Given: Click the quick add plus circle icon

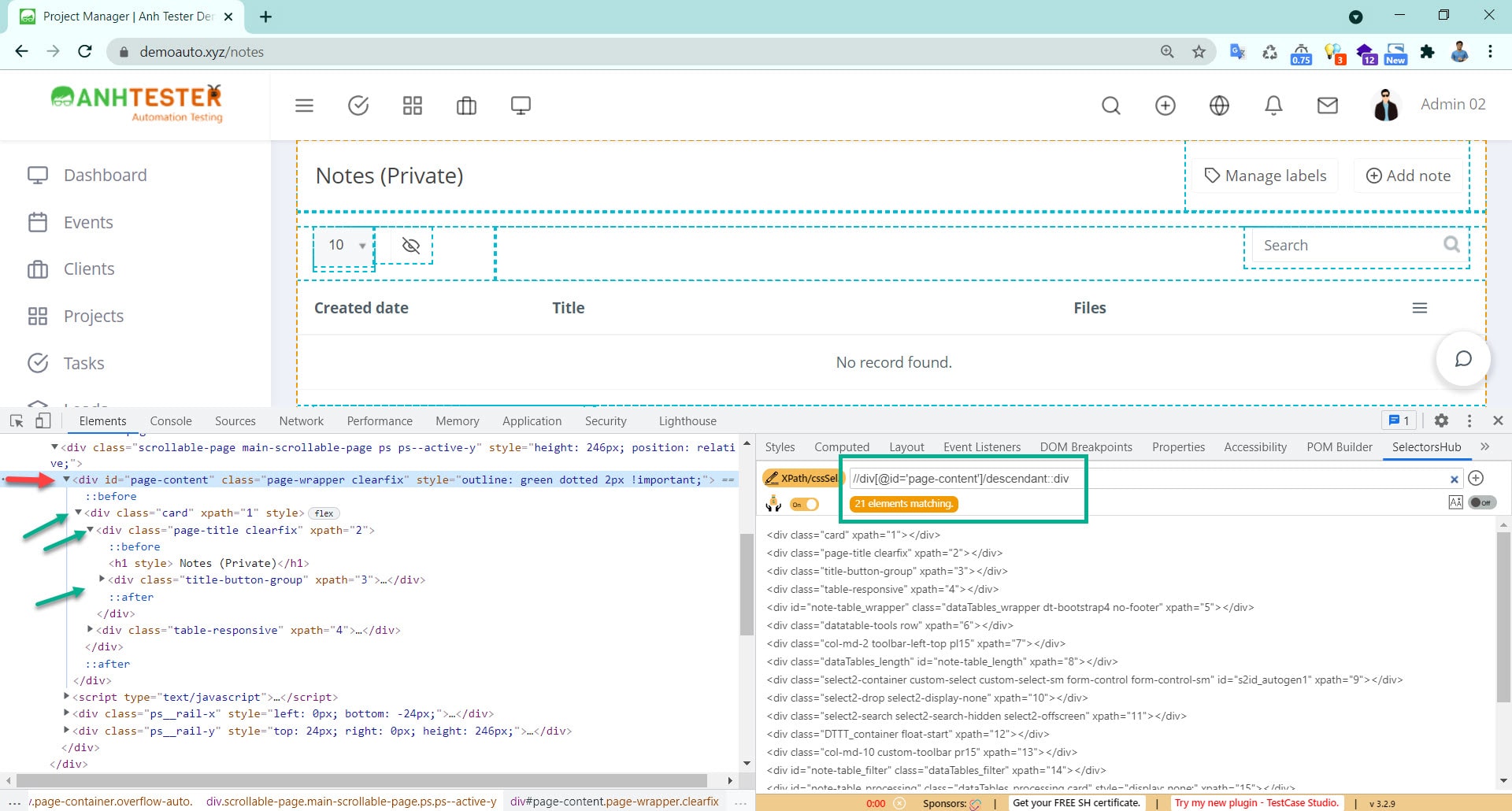Looking at the screenshot, I should [1165, 106].
